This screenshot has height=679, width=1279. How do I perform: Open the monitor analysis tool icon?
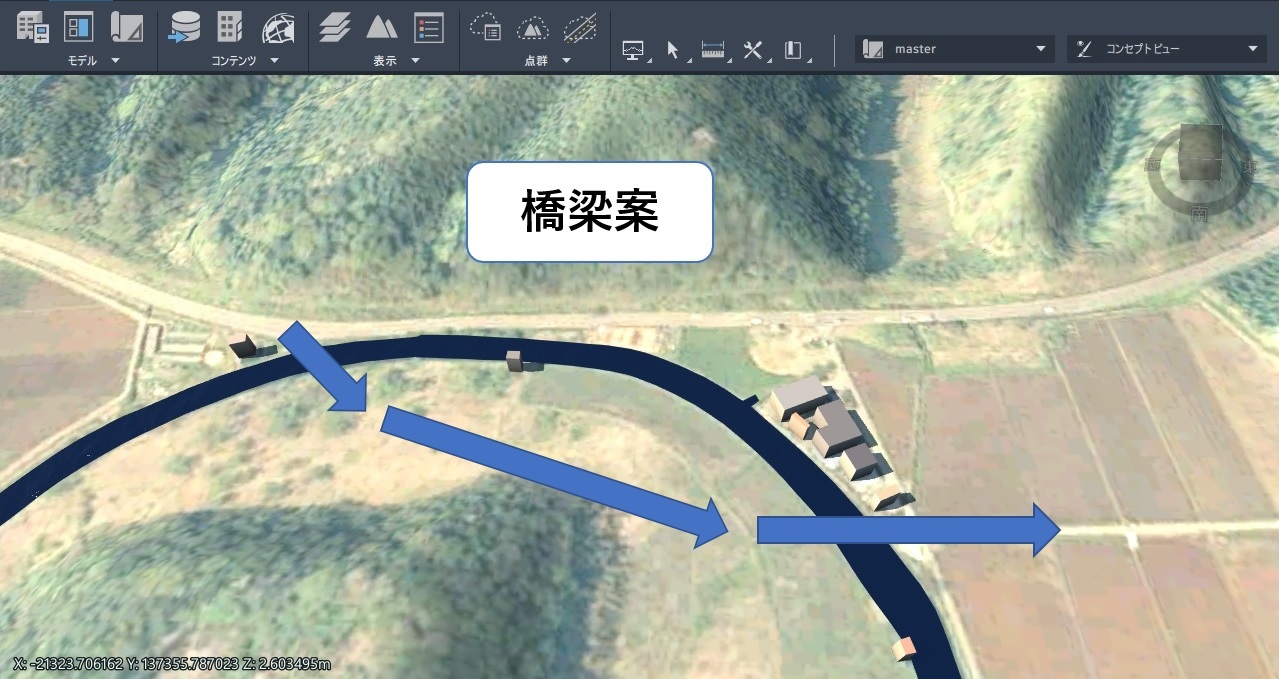634,50
